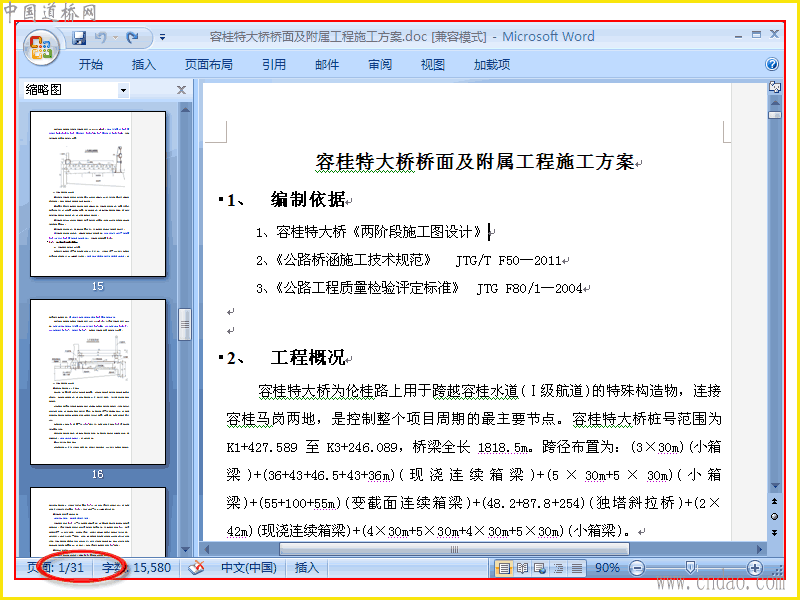The height and width of the screenshot is (600, 800).
Task: Undo the last action
Action: [101, 37]
